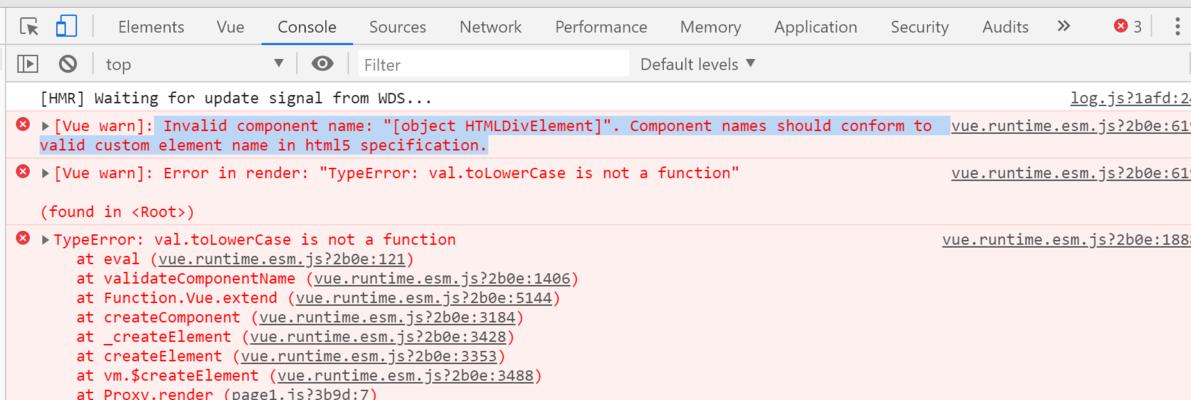Switch to the Vue tab

point(230,27)
